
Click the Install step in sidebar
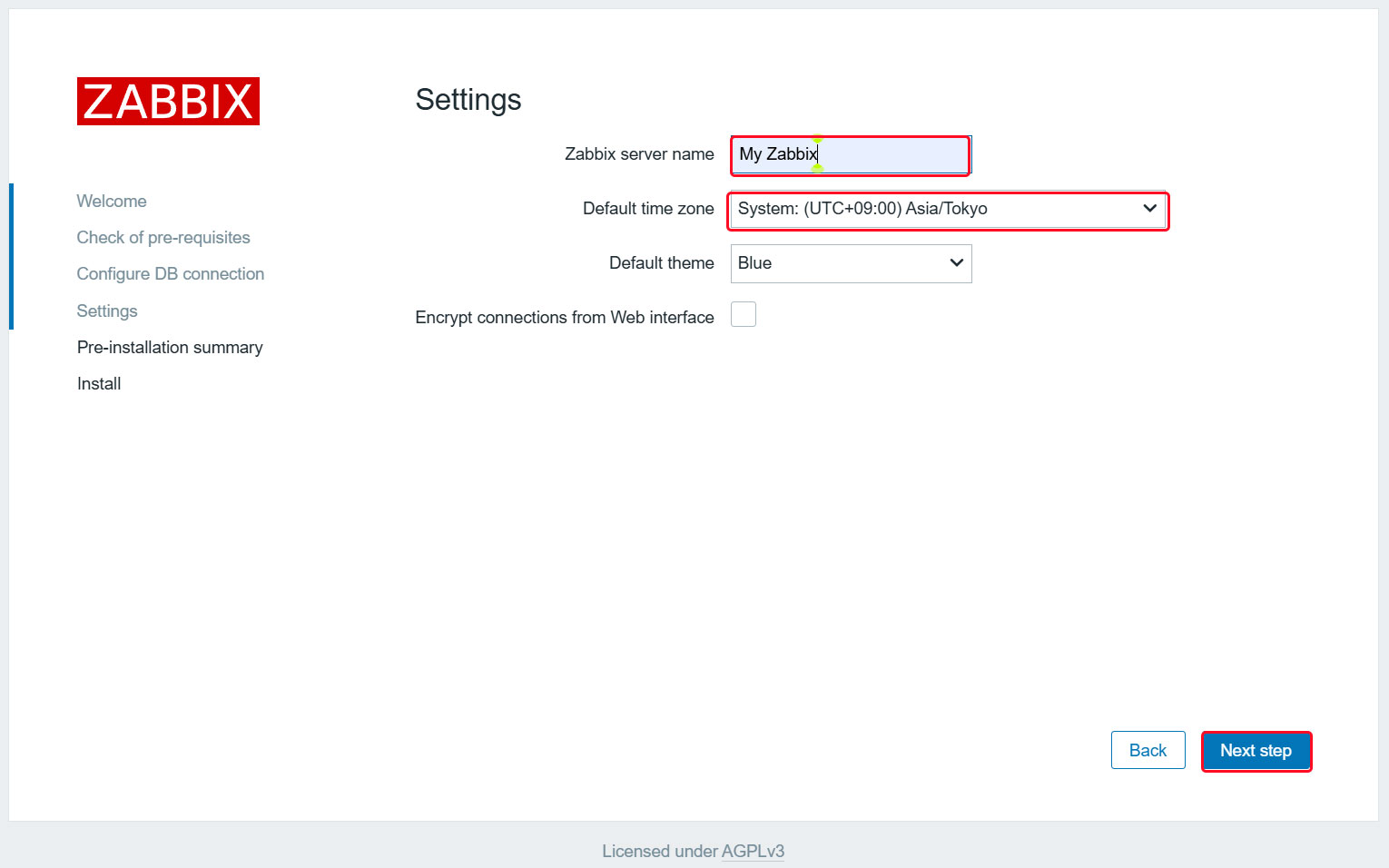99,384
